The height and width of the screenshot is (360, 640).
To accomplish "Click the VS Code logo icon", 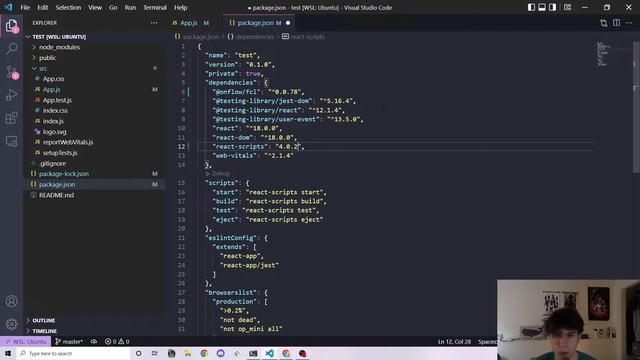I will point(8,7).
